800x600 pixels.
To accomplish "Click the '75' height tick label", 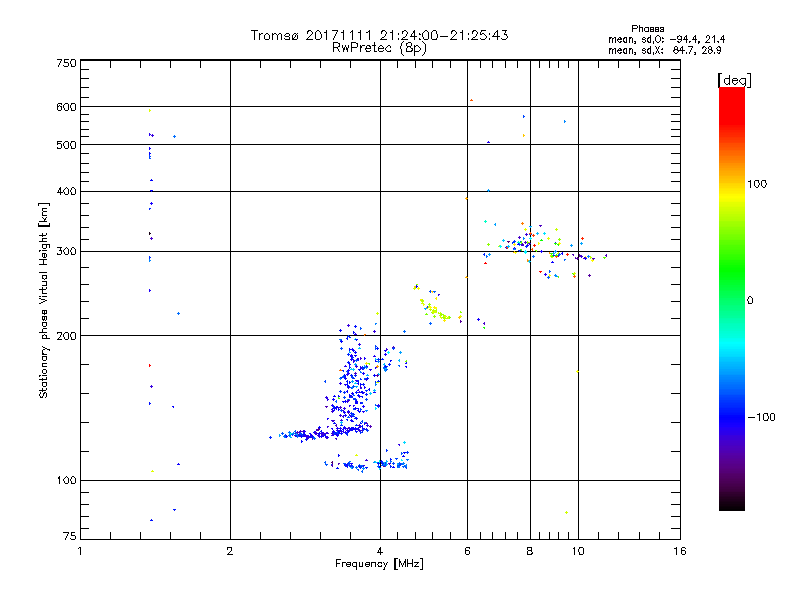I will (x=70, y=536).
